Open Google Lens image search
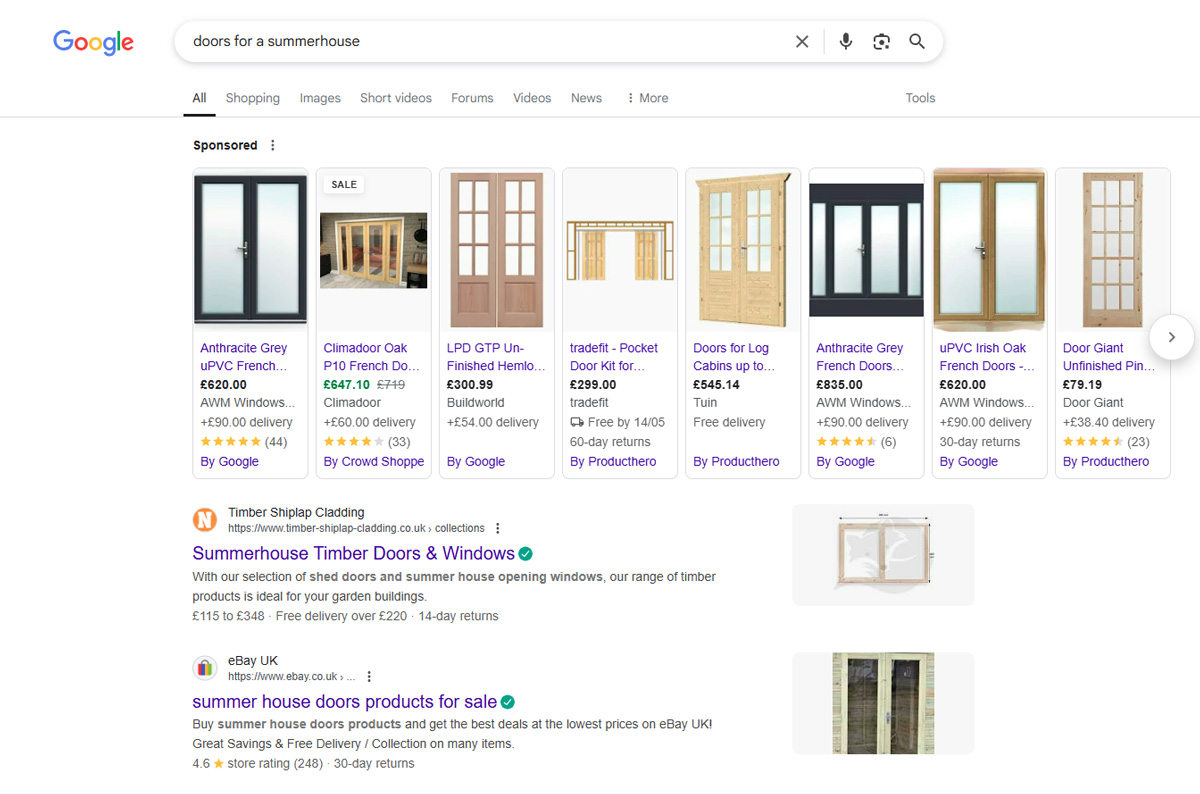 coord(881,42)
